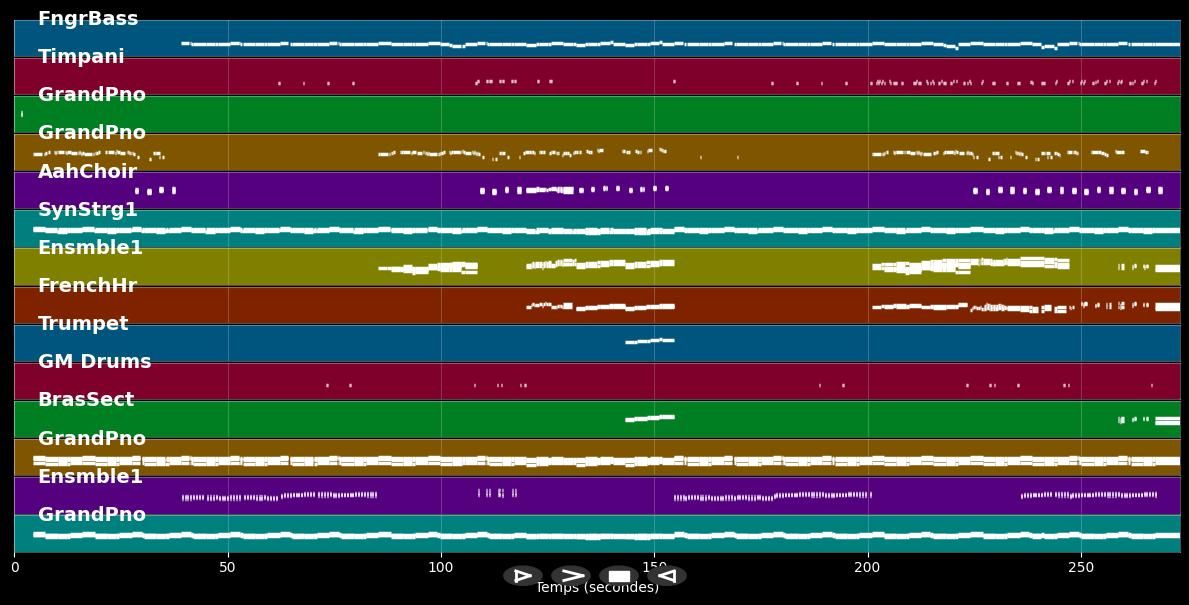Click the BrasSect track label
Screen dimensions: 1189x605
click(x=86, y=400)
